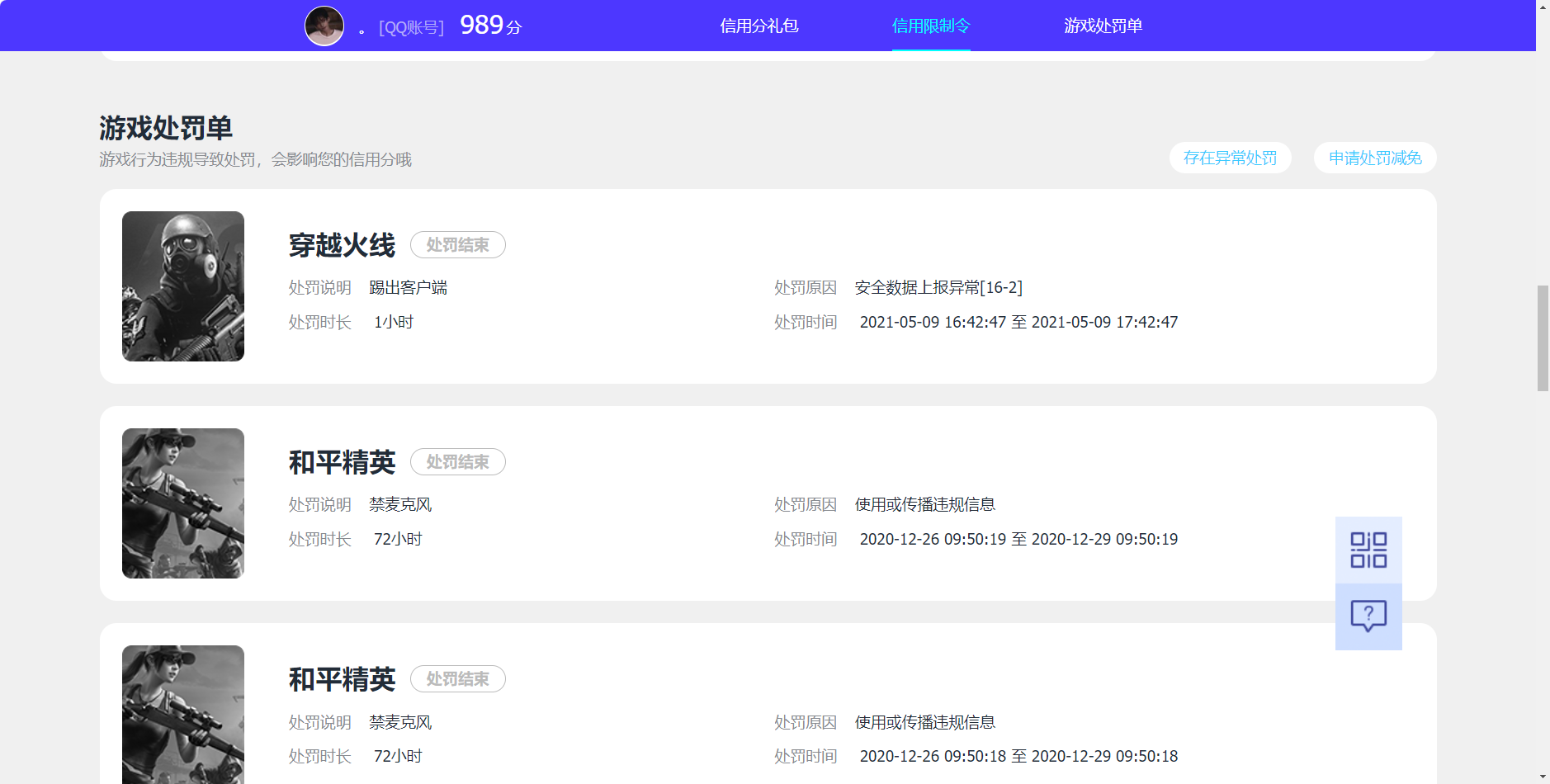1550x784 pixels.
Task: Click 处罚结束 badge on 09:50:18 和平精英 card
Action: [458, 679]
